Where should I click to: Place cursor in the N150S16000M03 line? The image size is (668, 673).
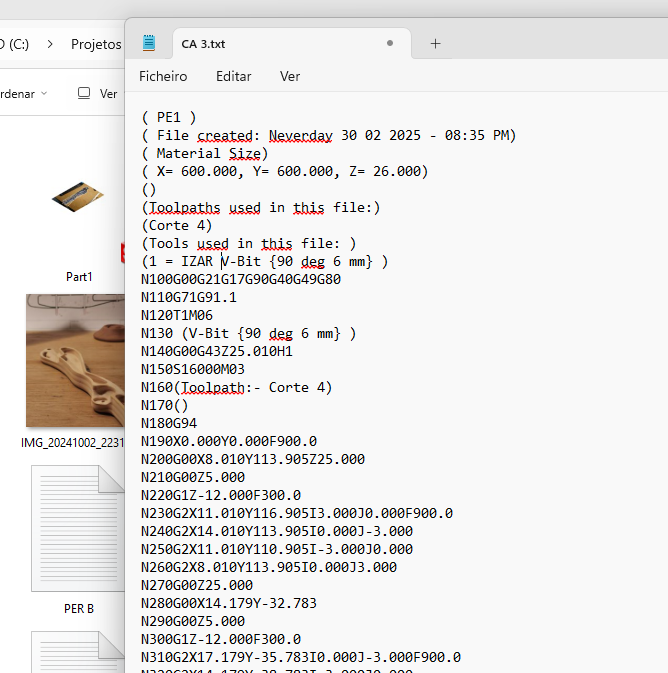[x=200, y=369]
